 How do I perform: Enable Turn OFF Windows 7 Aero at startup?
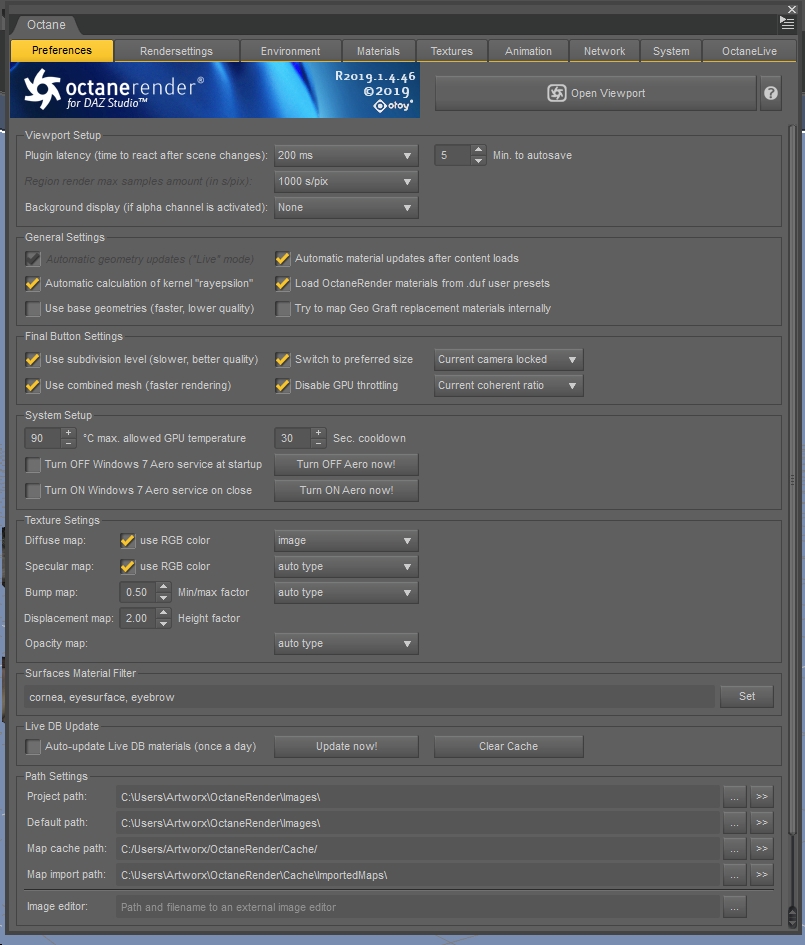pos(33,465)
